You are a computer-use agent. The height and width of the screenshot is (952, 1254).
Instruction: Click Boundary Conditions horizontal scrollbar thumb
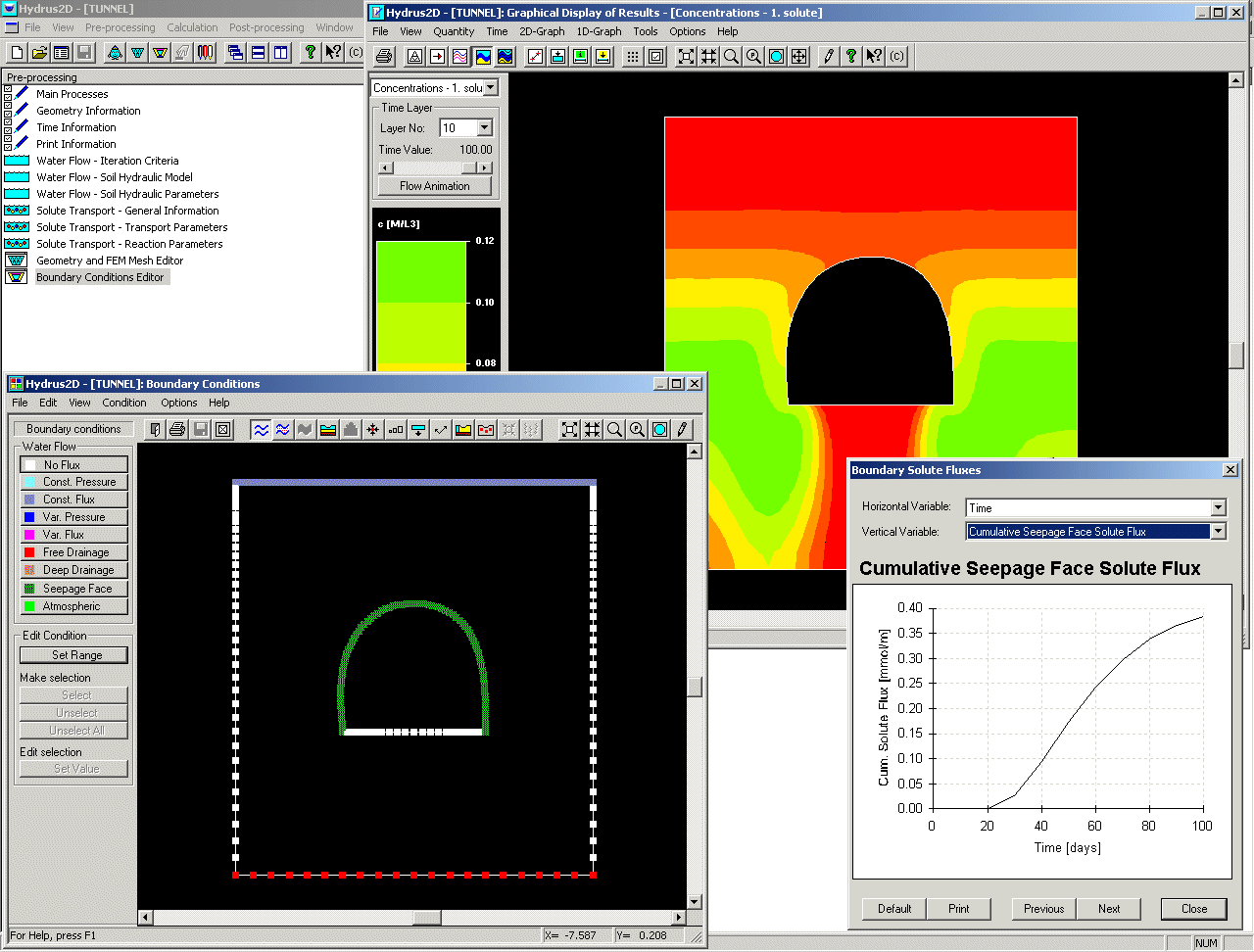coord(426,918)
